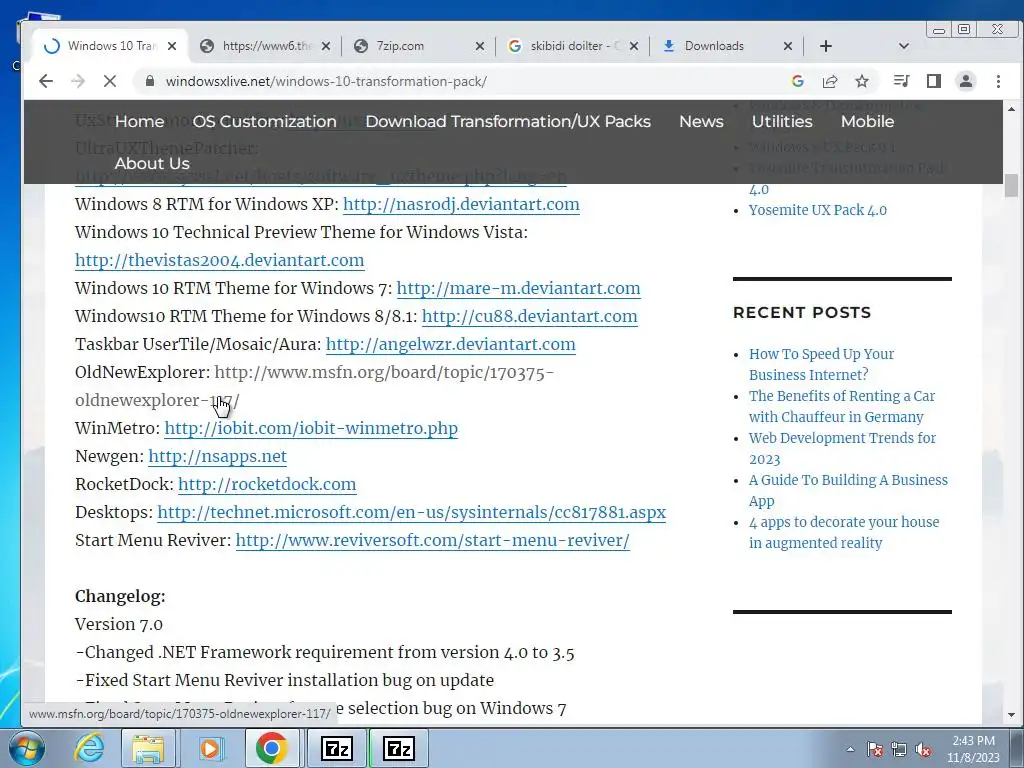The height and width of the screenshot is (768, 1024).
Task: Switch to the 7zip.com tab
Action: 418,46
